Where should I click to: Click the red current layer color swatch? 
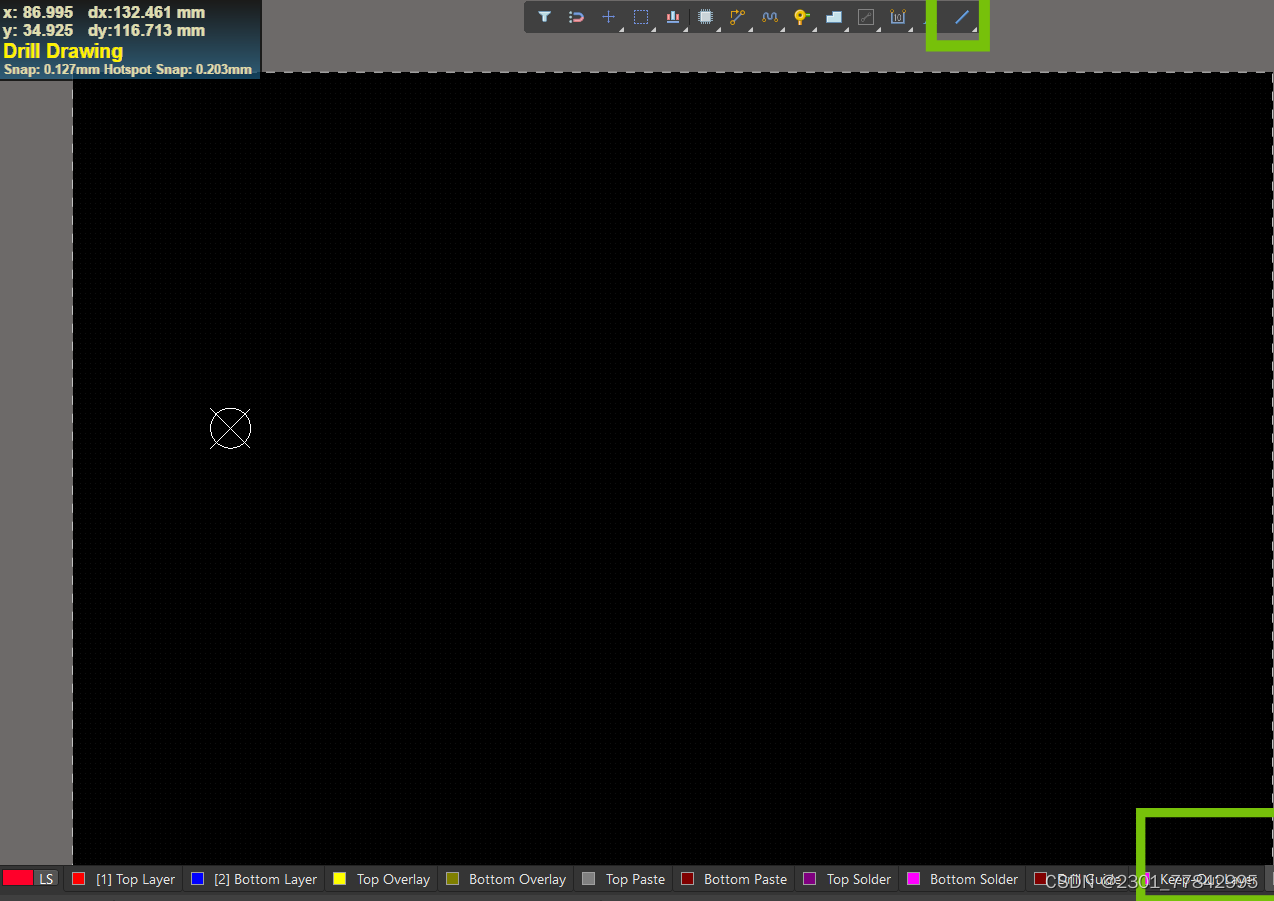click(18, 878)
